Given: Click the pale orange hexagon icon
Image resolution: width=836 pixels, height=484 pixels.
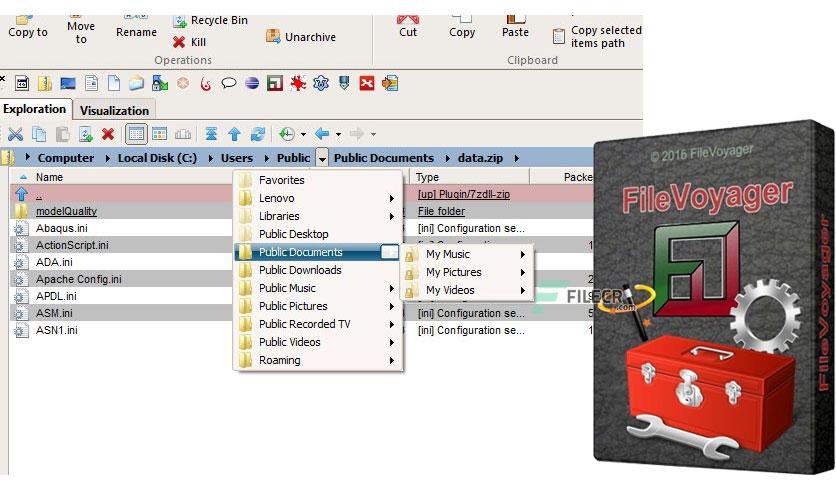Looking at the screenshot, I should click(x=183, y=83).
